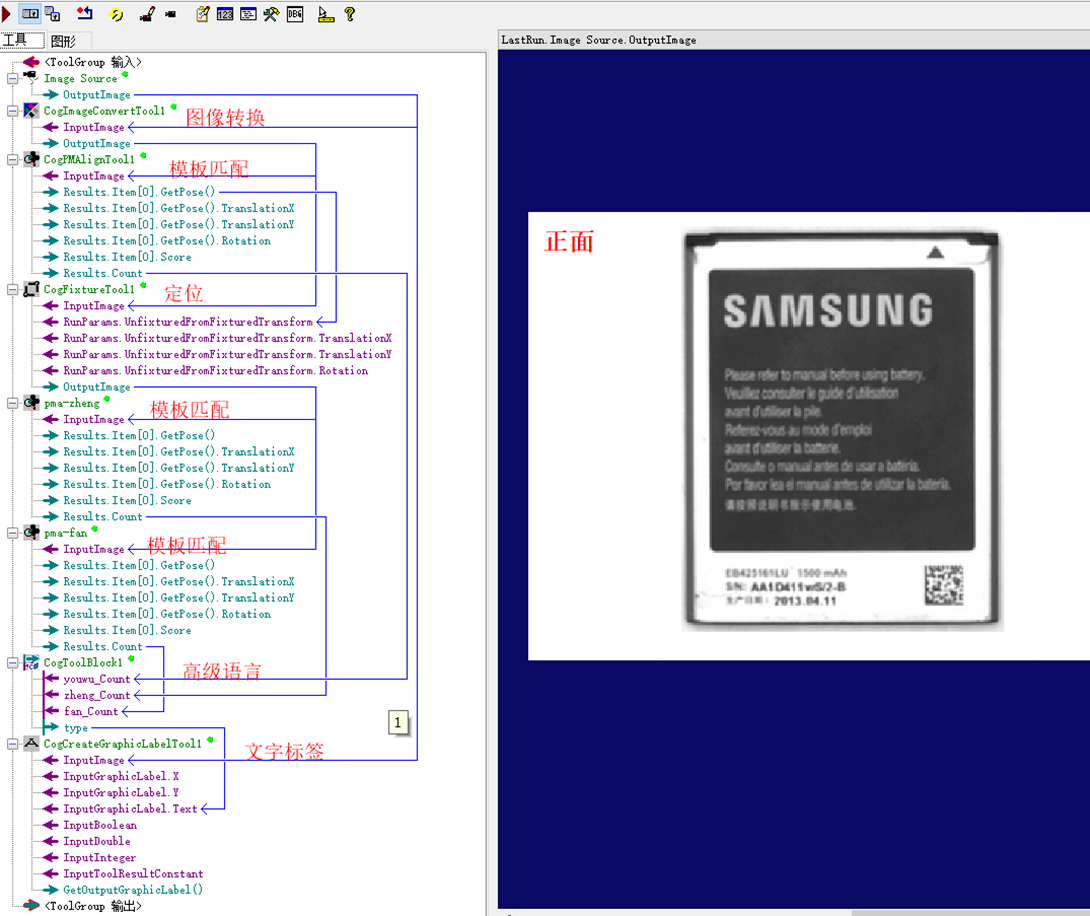Select the CogCreateGraphicLabelTool1 label

[x=122, y=744]
